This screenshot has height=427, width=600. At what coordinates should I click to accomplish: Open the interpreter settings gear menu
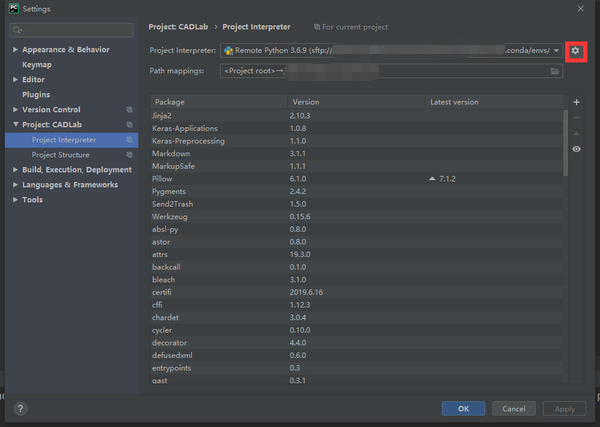(x=575, y=50)
